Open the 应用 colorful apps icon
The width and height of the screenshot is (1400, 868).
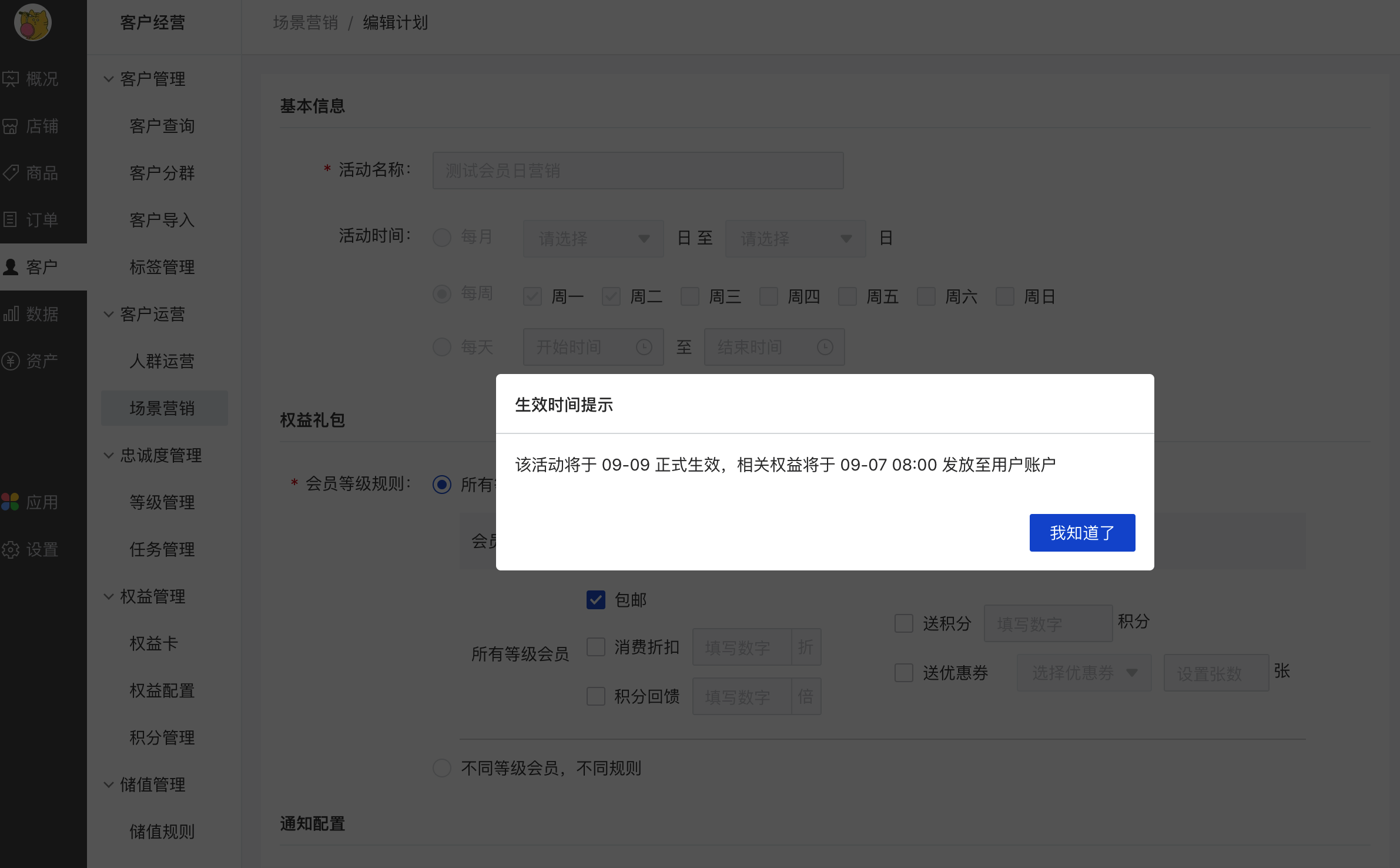pyautogui.click(x=11, y=502)
